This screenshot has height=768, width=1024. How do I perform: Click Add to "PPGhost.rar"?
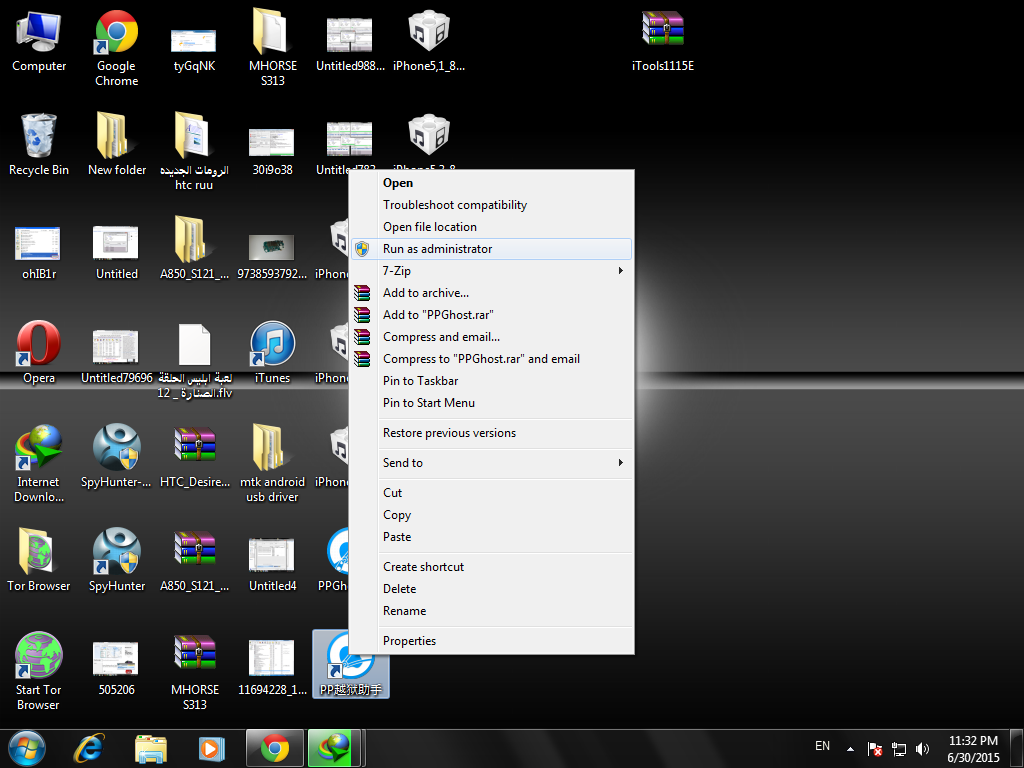pyautogui.click(x=492, y=315)
